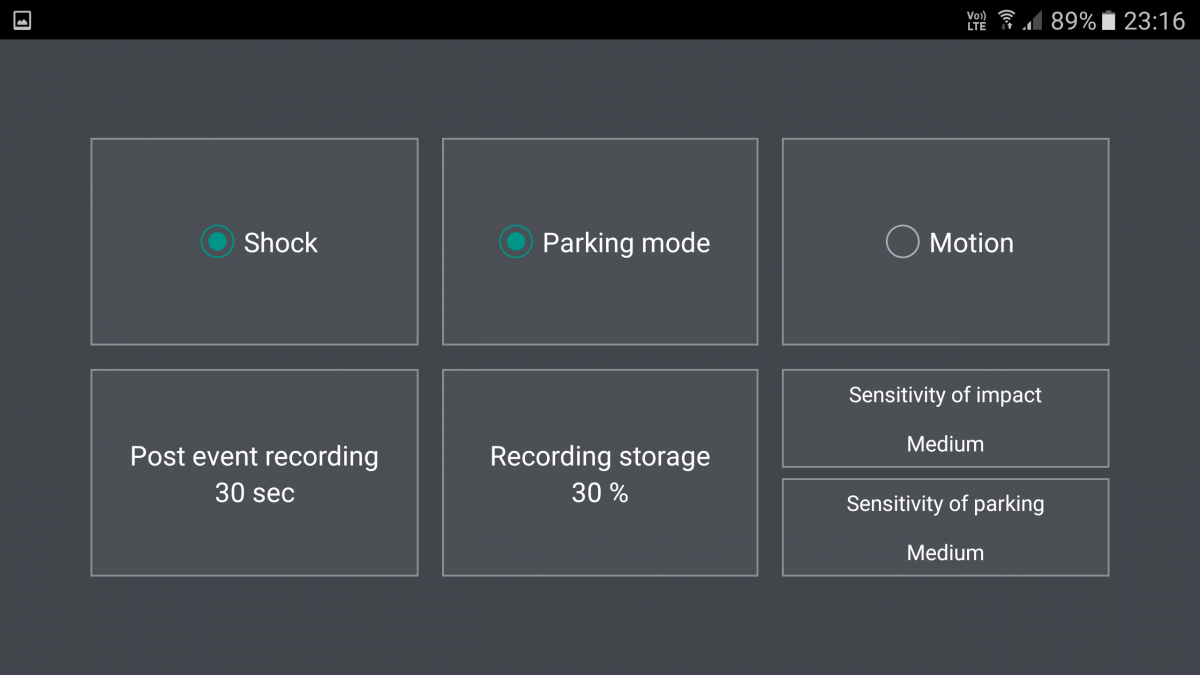
Task: Tap the picture notification icon in status bar
Action: (22, 20)
